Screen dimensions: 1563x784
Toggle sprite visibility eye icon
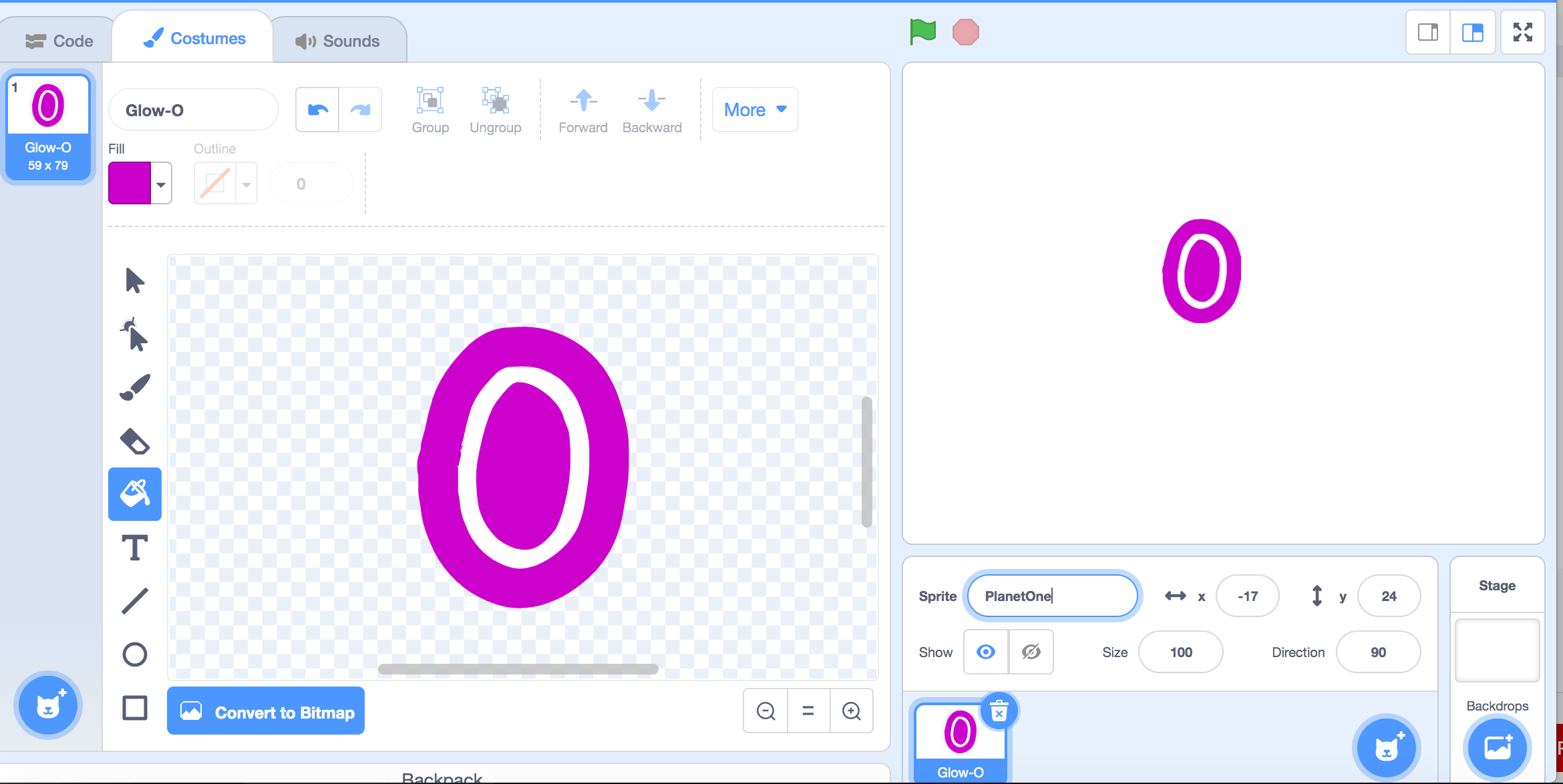click(x=987, y=652)
